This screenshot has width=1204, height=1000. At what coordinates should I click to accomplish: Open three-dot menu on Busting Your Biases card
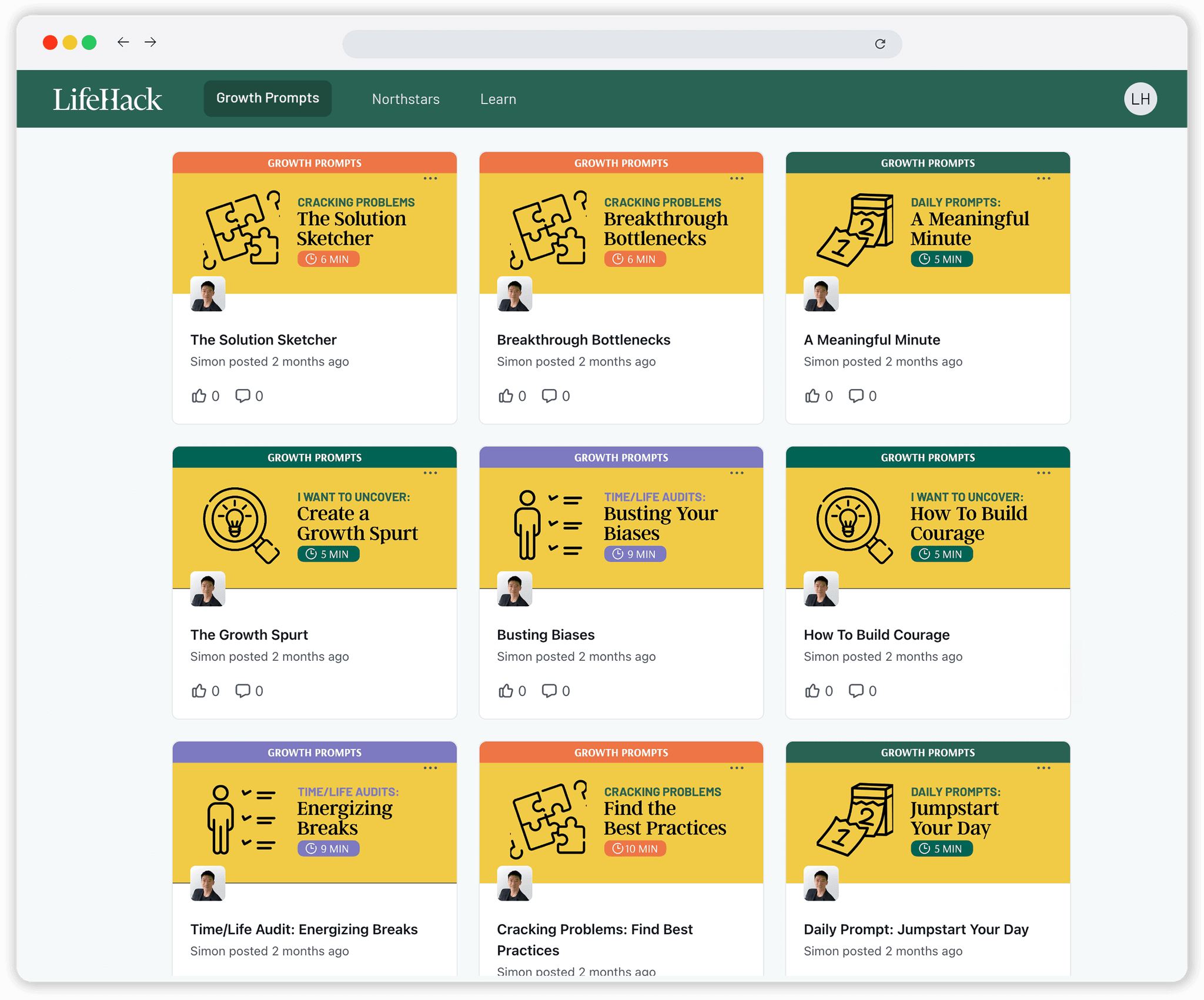click(x=737, y=473)
